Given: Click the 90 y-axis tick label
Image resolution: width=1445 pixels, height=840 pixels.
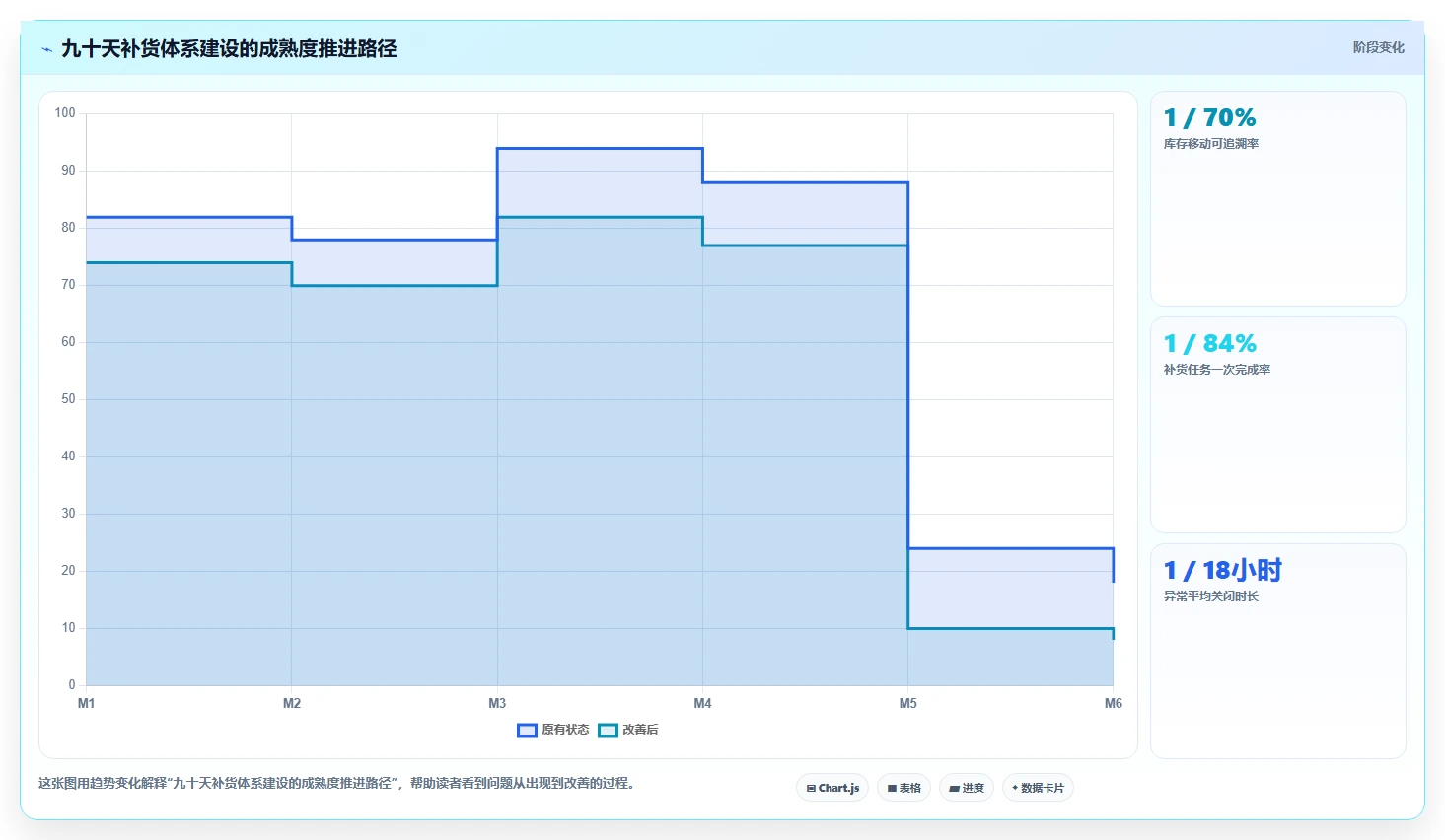Looking at the screenshot, I should pyautogui.click(x=68, y=171).
